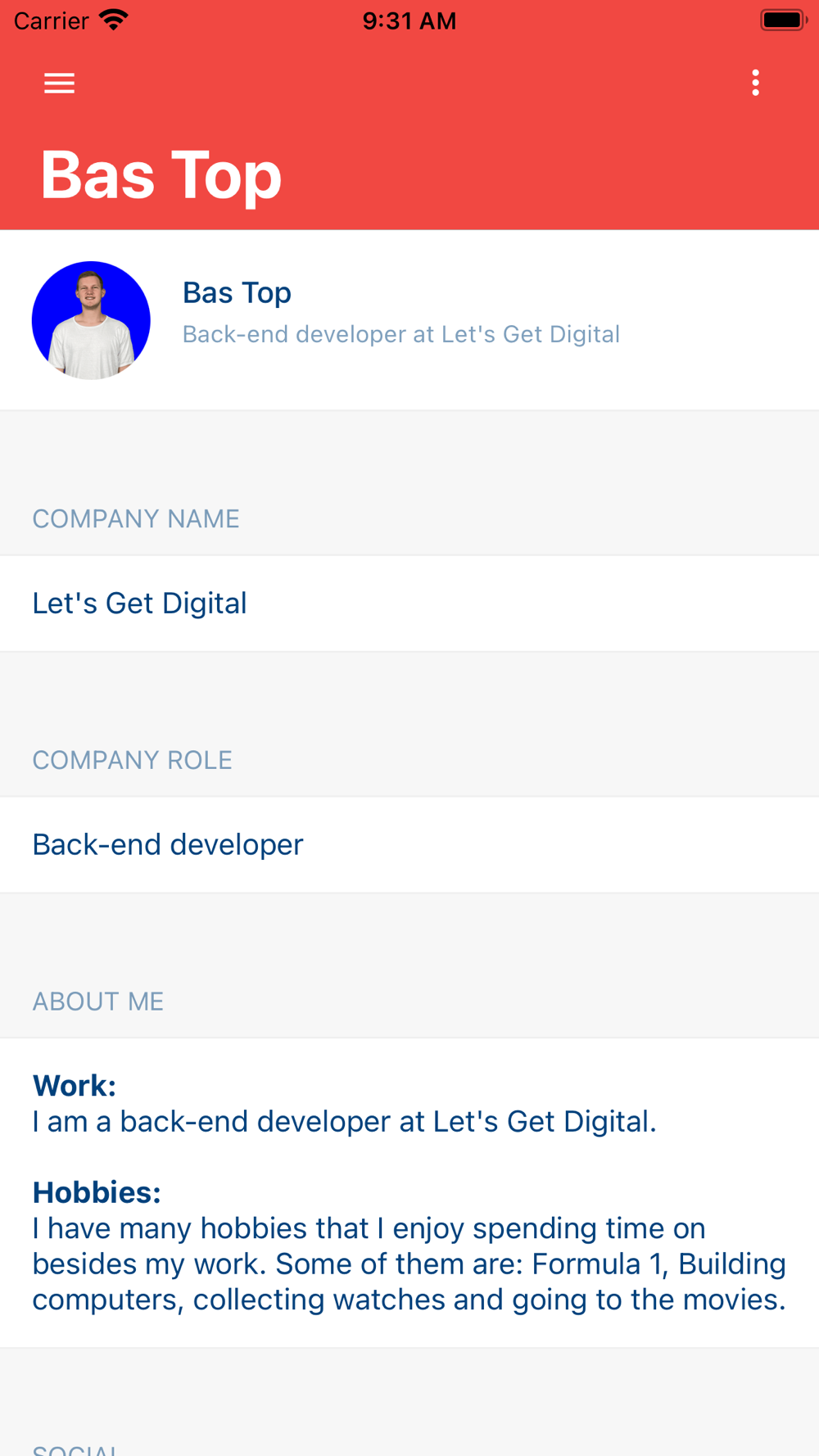Tap the Back-end developer at Let's Get Digital subtitle

pos(400,334)
